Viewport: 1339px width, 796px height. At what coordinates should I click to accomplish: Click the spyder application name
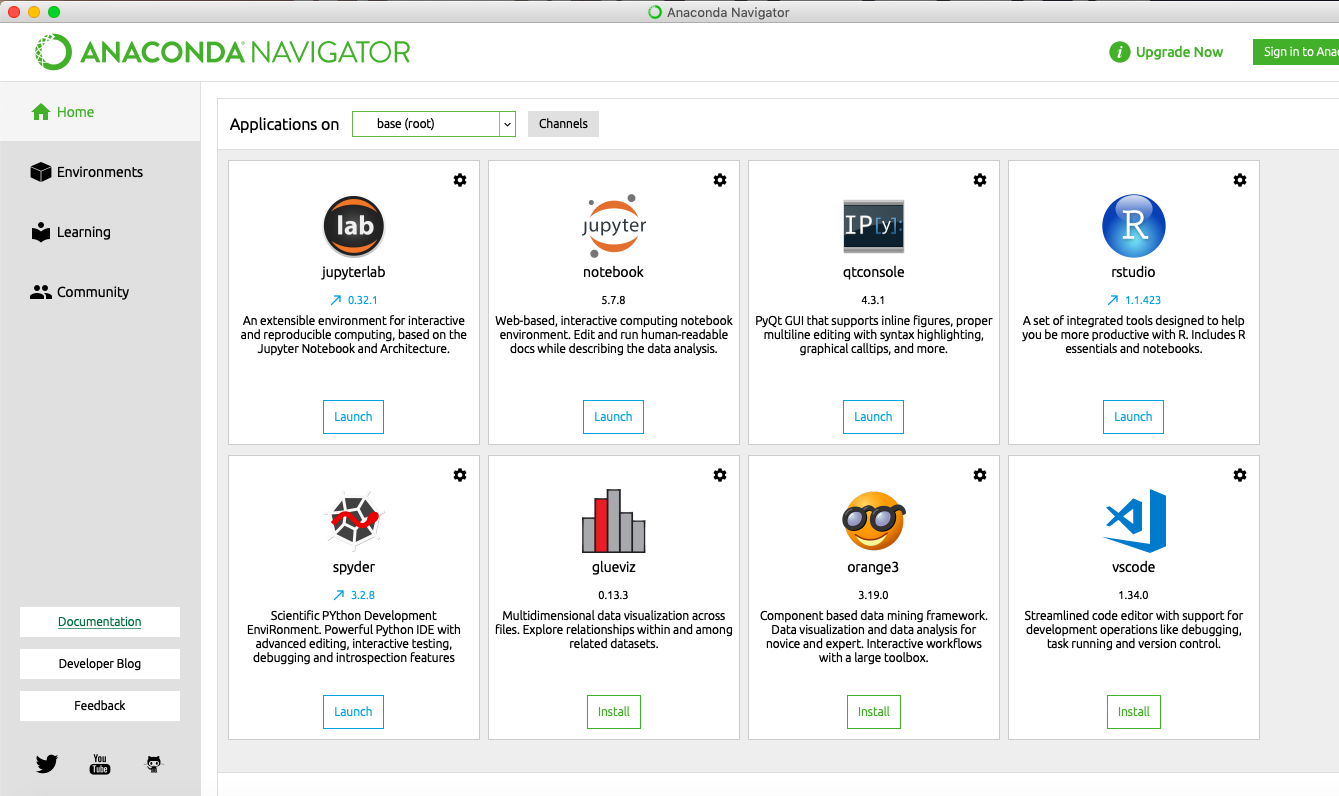353,567
